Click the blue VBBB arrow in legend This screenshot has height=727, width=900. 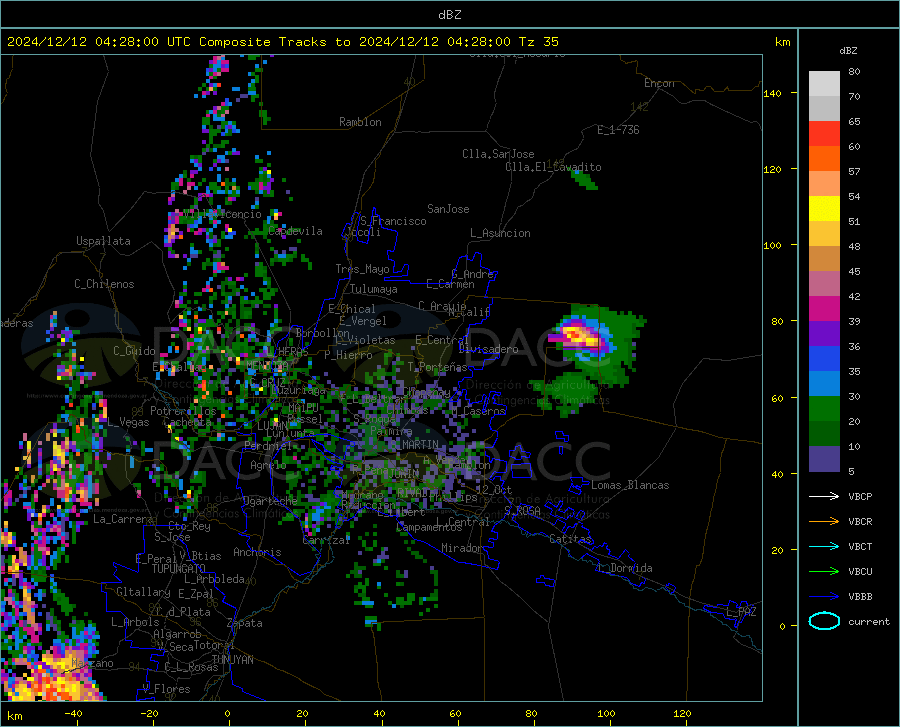tap(824, 596)
